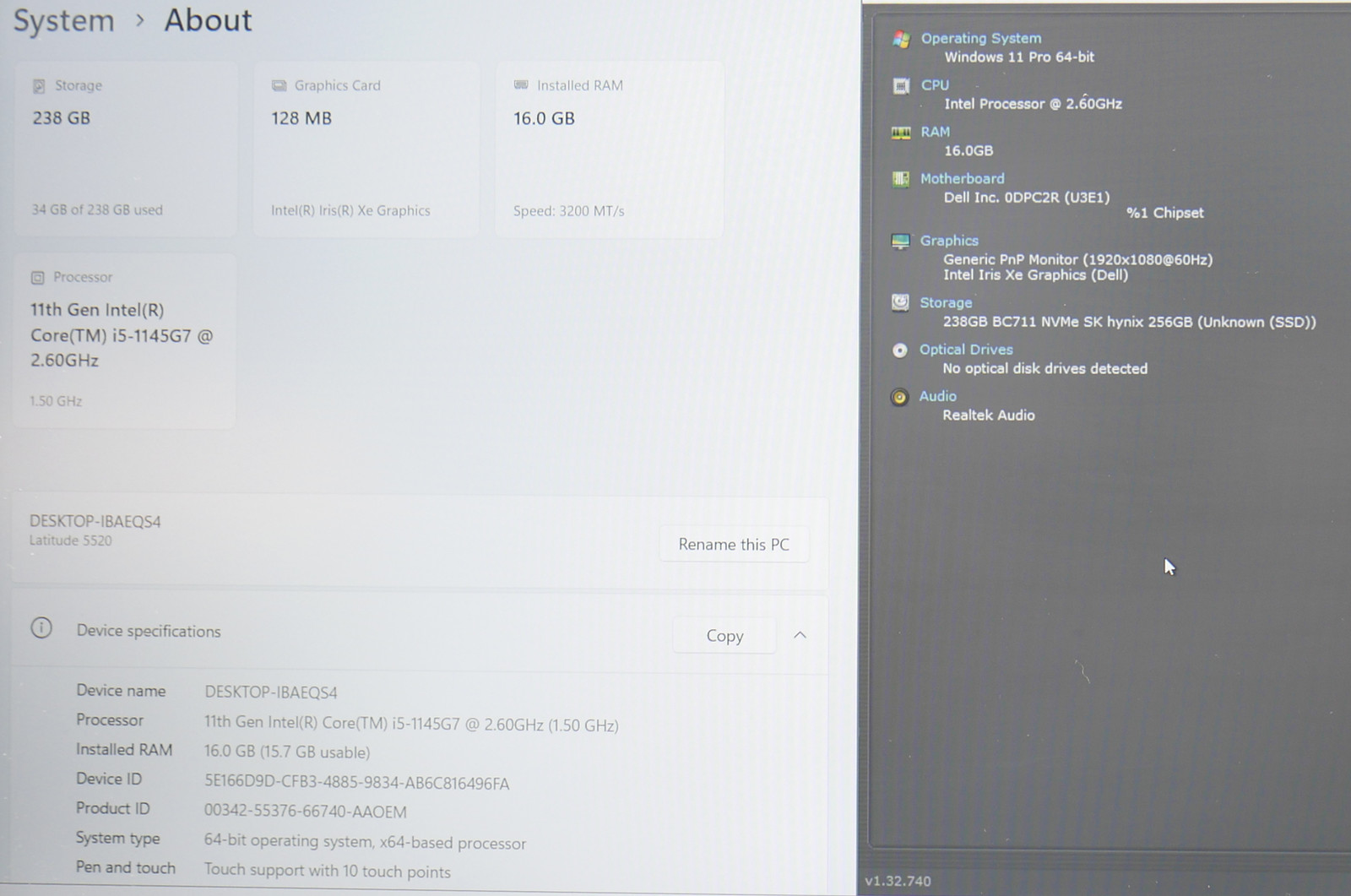This screenshot has width=1351, height=896.
Task: Click the Audio speaker icon in Speccy
Action: pyautogui.click(x=899, y=397)
